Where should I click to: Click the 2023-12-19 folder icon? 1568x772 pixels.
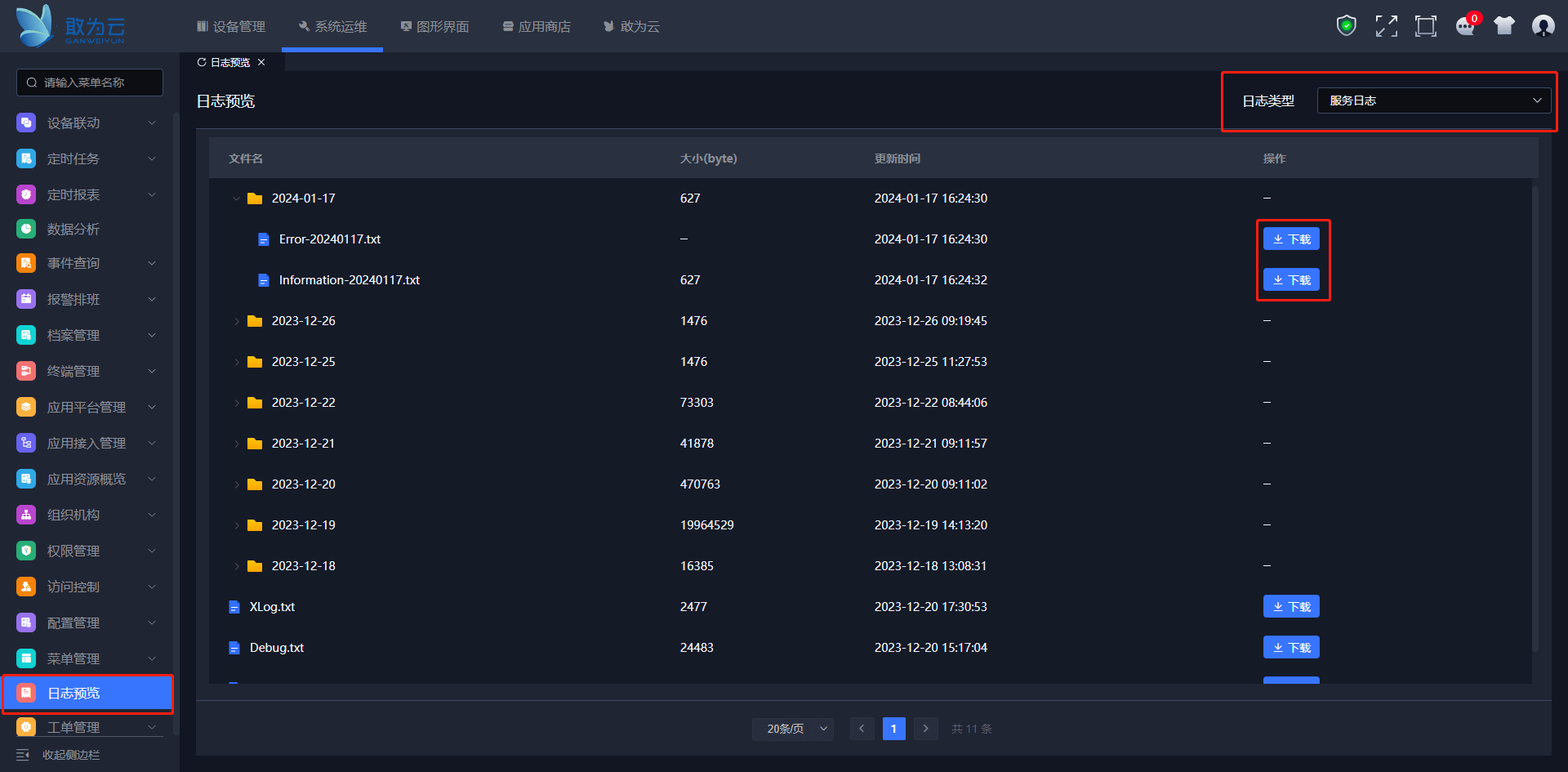(x=255, y=525)
